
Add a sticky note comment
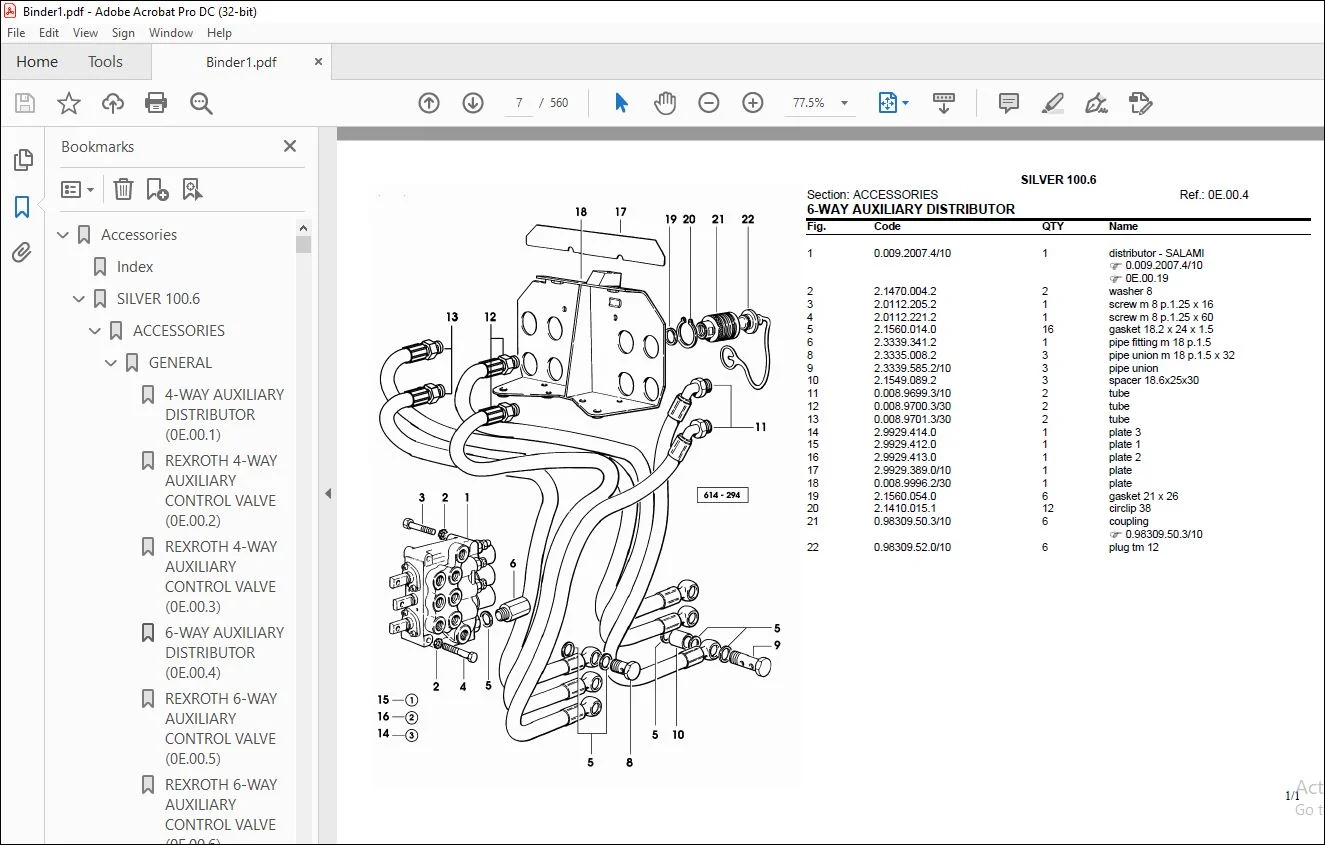pyautogui.click(x=1009, y=103)
